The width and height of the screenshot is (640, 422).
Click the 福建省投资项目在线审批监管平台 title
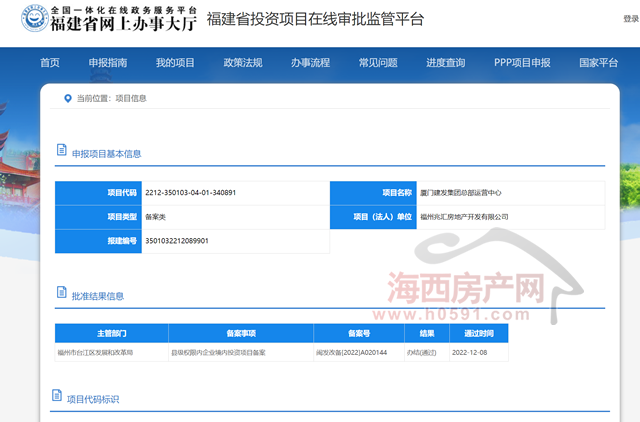pos(315,19)
